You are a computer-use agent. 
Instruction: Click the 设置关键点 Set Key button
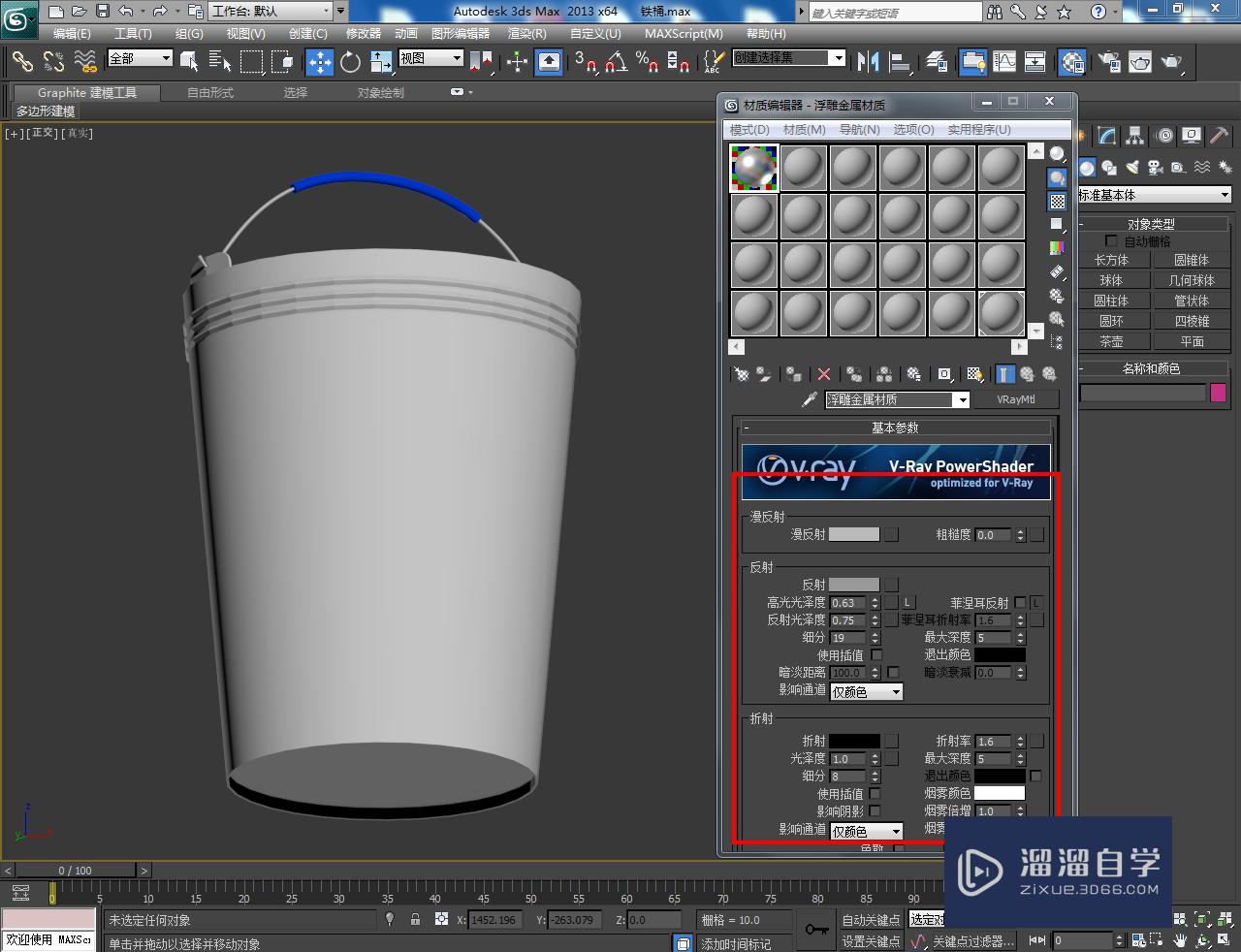871,941
